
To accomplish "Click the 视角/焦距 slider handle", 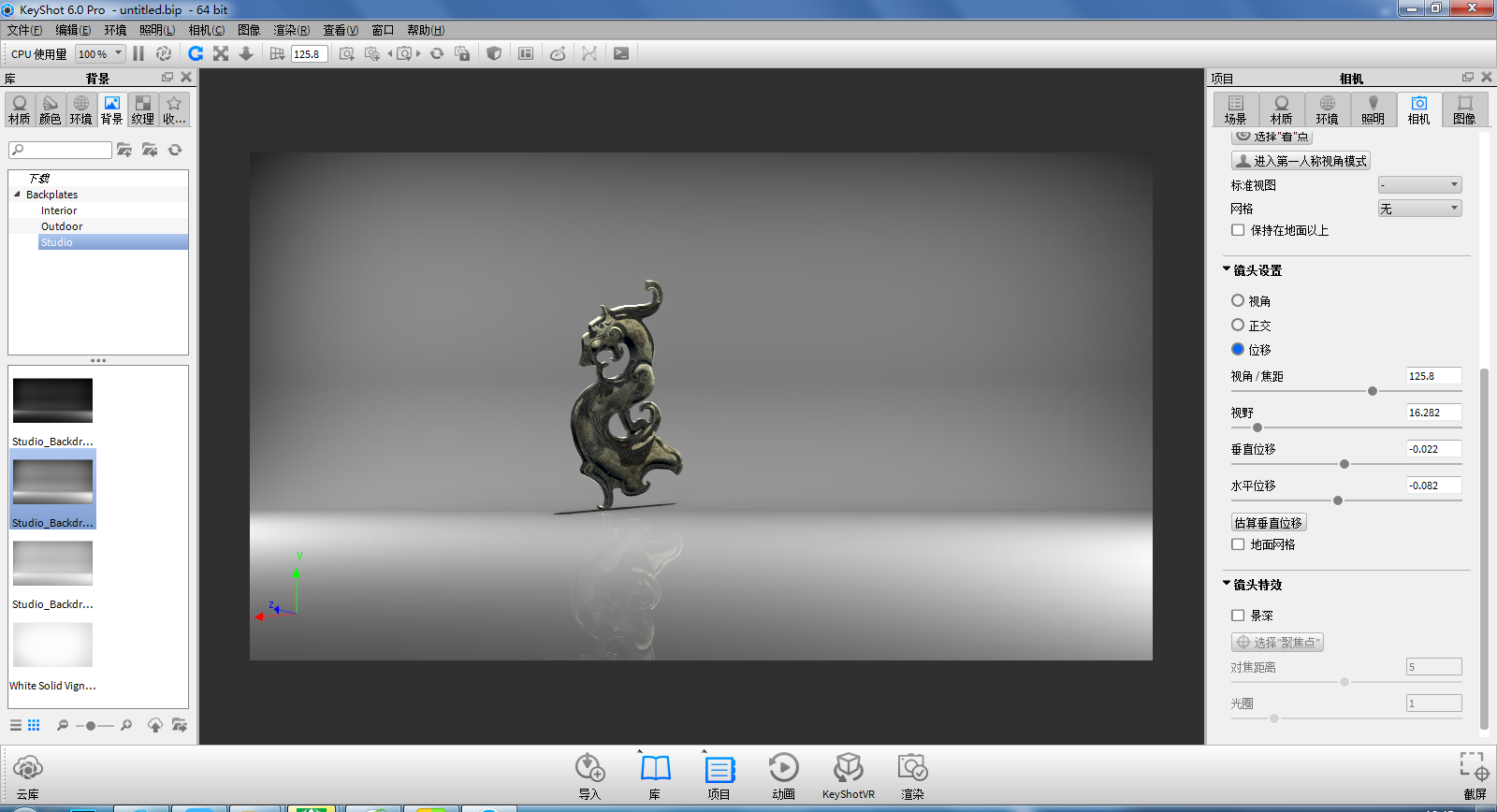I will point(1373,391).
